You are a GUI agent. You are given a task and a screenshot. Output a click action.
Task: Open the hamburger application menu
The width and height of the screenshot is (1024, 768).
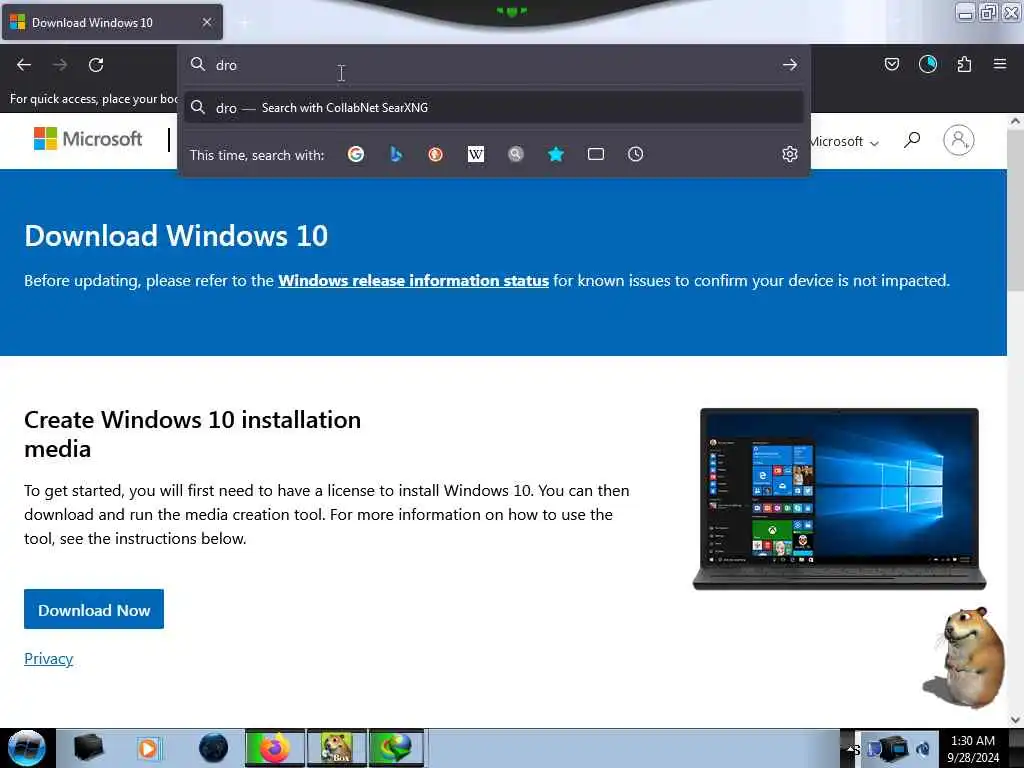point(1000,64)
